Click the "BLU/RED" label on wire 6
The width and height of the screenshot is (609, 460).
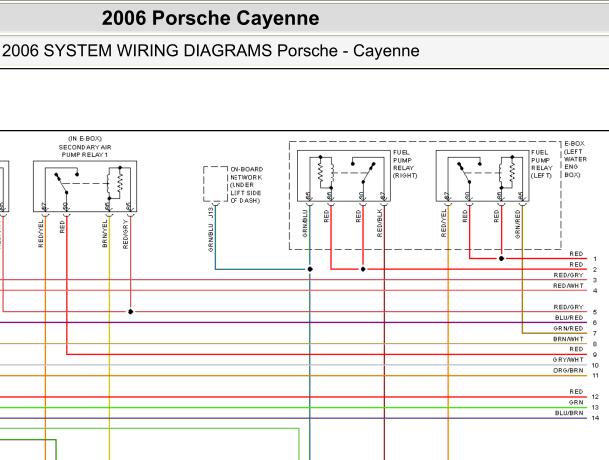coord(569,318)
